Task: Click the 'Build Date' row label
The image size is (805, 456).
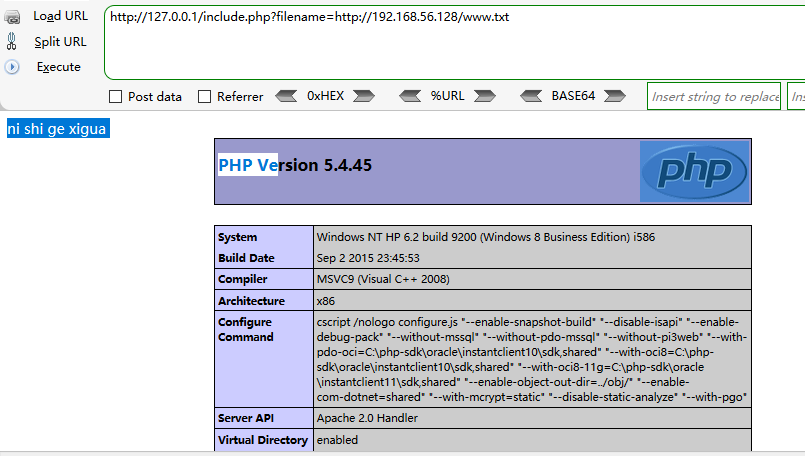Action: coord(246,258)
